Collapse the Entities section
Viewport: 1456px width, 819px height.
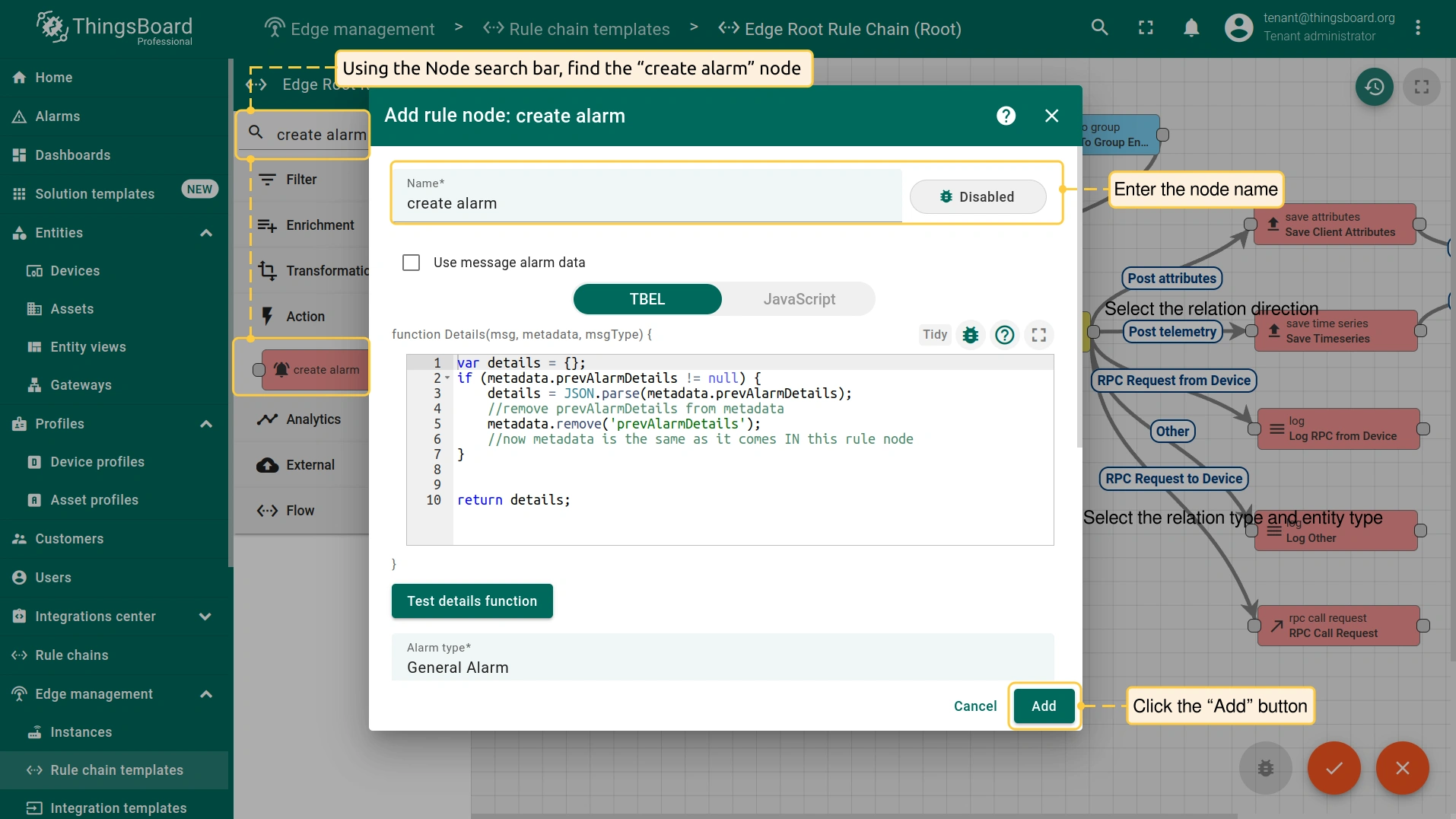tap(205, 233)
